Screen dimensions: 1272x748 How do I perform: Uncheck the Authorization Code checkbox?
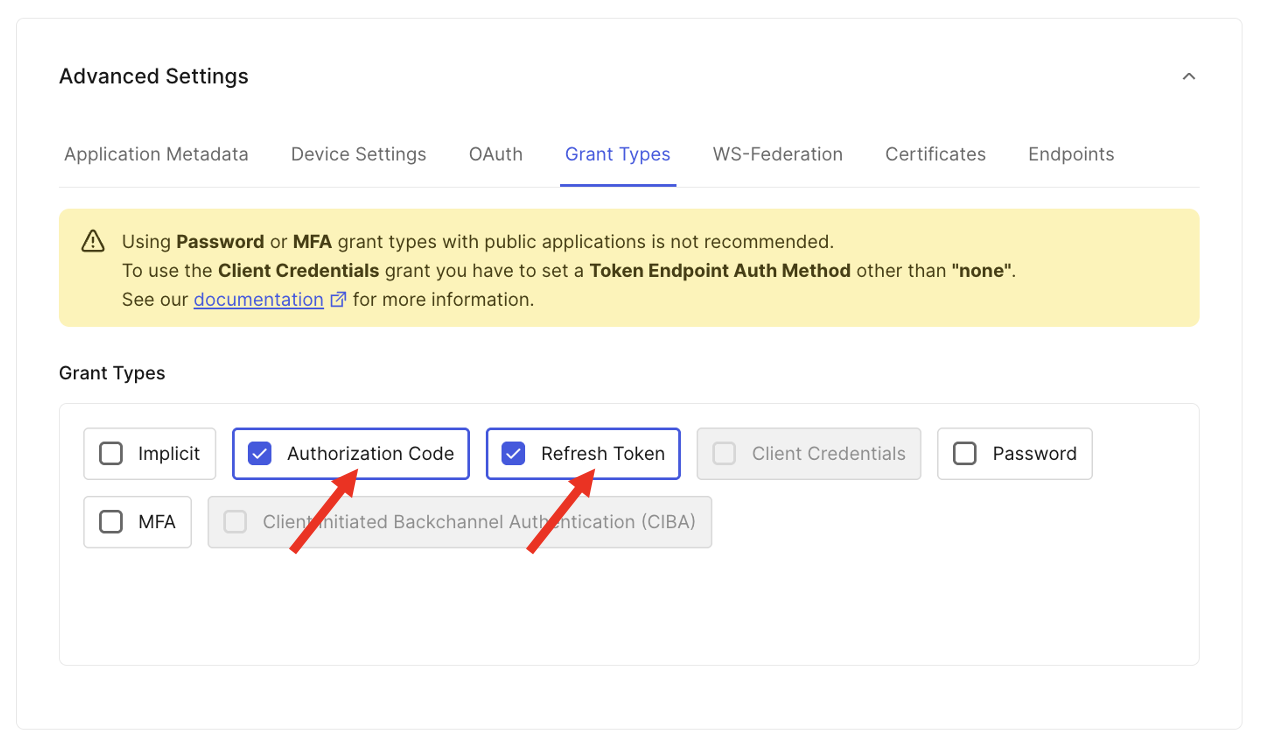(x=259, y=454)
